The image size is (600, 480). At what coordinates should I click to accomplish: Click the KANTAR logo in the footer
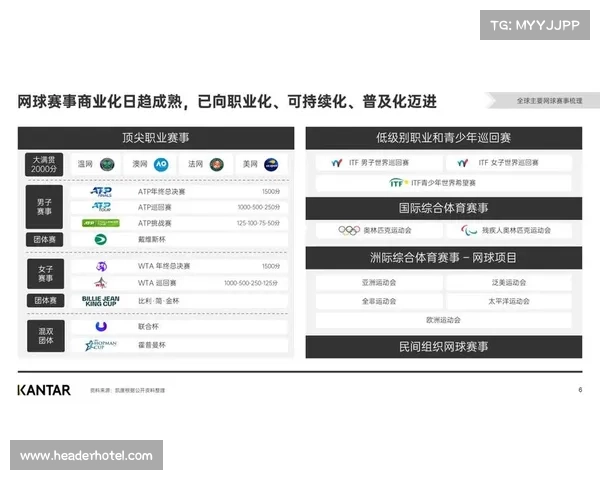(x=44, y=390)
